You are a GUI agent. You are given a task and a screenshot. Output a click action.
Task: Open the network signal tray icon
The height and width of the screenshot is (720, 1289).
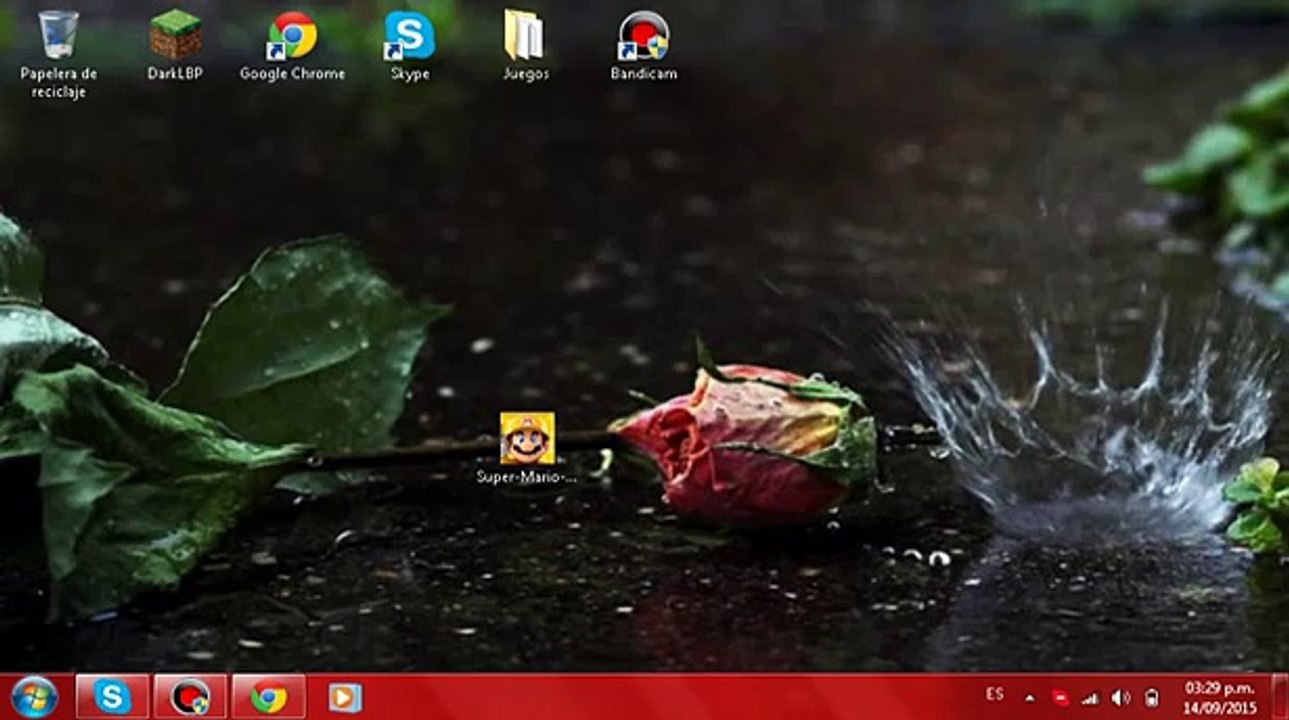(1090, 697)
